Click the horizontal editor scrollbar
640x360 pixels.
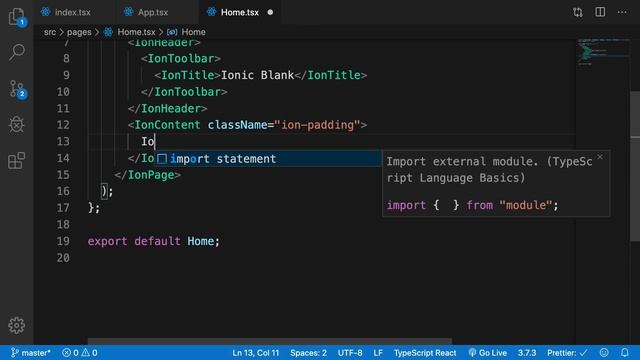tap(269, 341)
